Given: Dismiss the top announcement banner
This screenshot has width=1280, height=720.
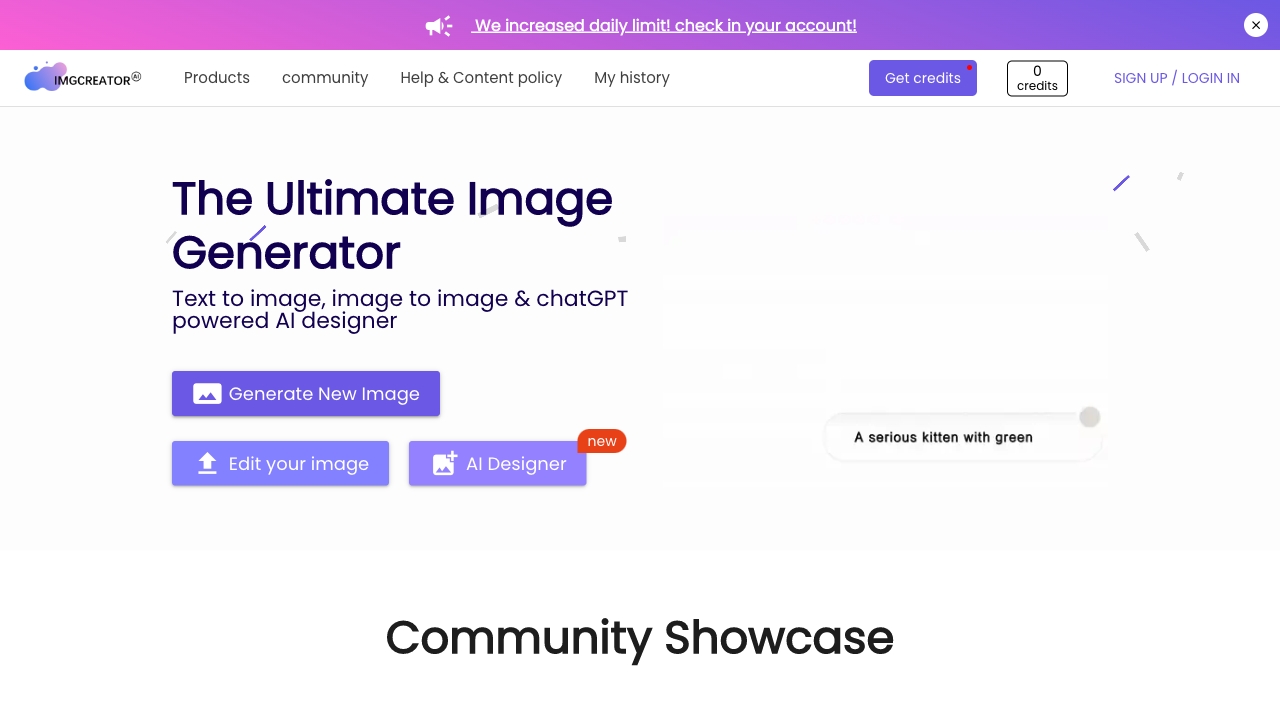Looking at the screenshot, I should click(1256, 25).
